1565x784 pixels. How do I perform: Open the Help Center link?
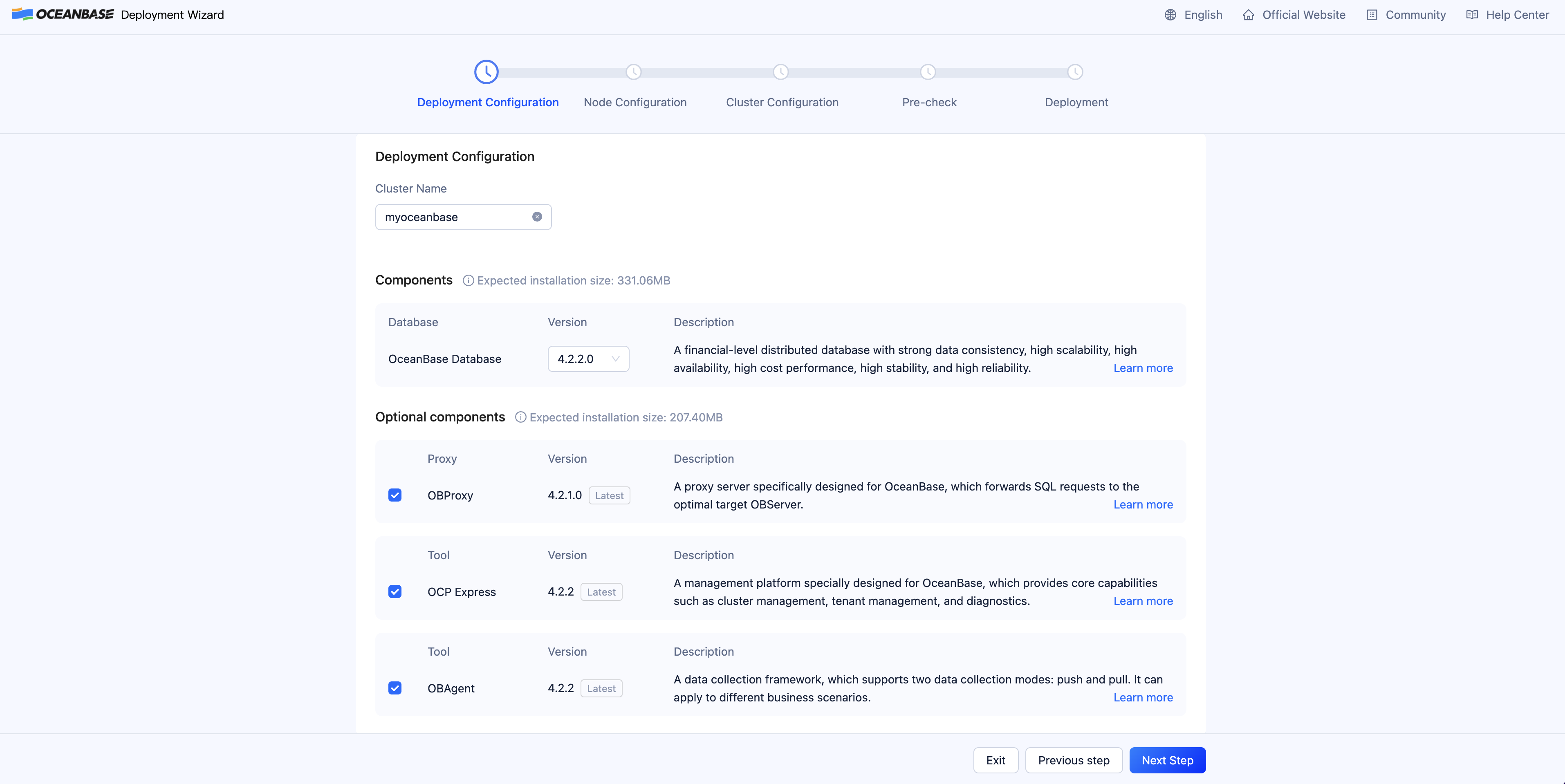[1517, 15]
